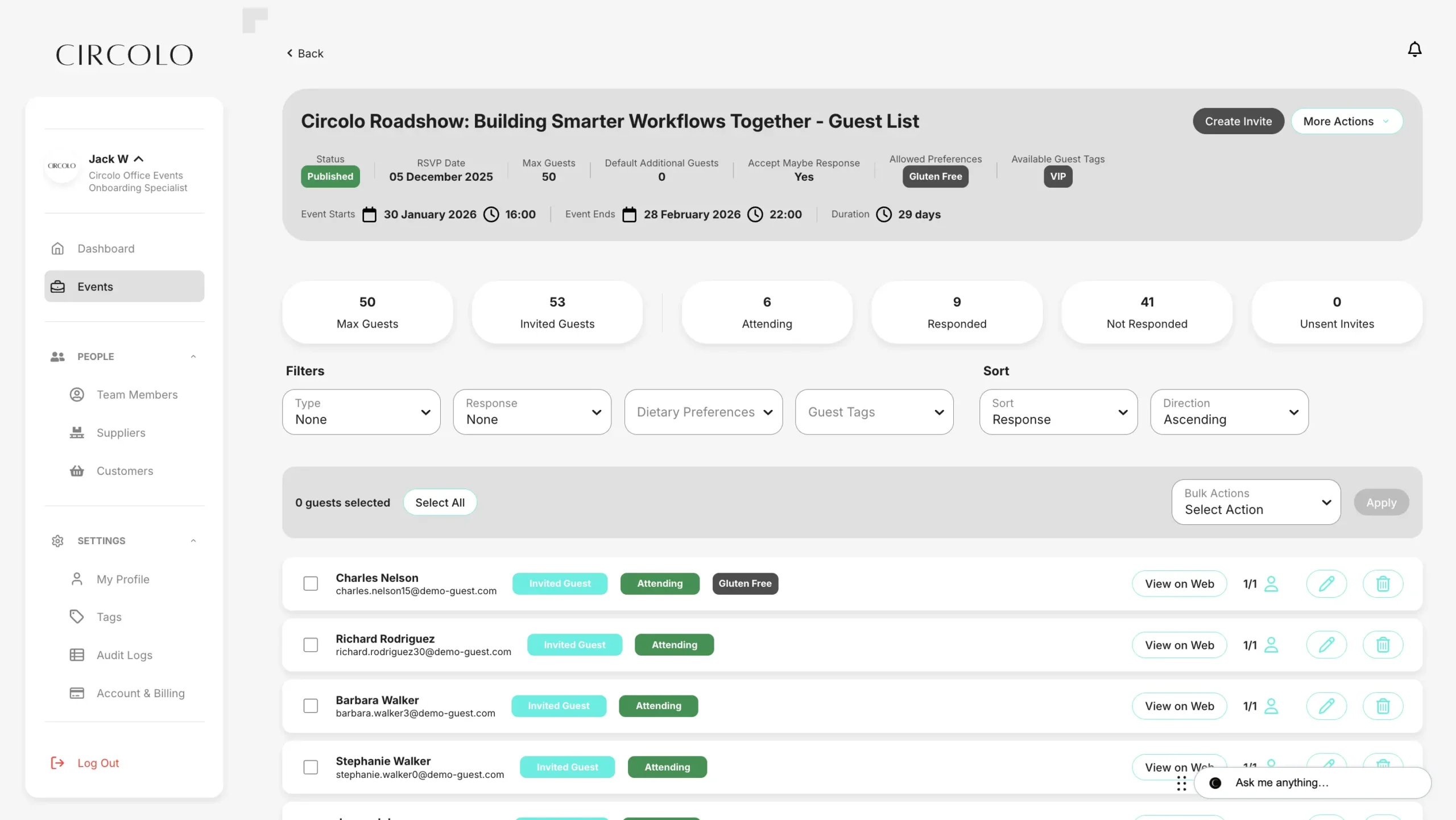Open Audit Logs from the settings menu

click(124, 655)
